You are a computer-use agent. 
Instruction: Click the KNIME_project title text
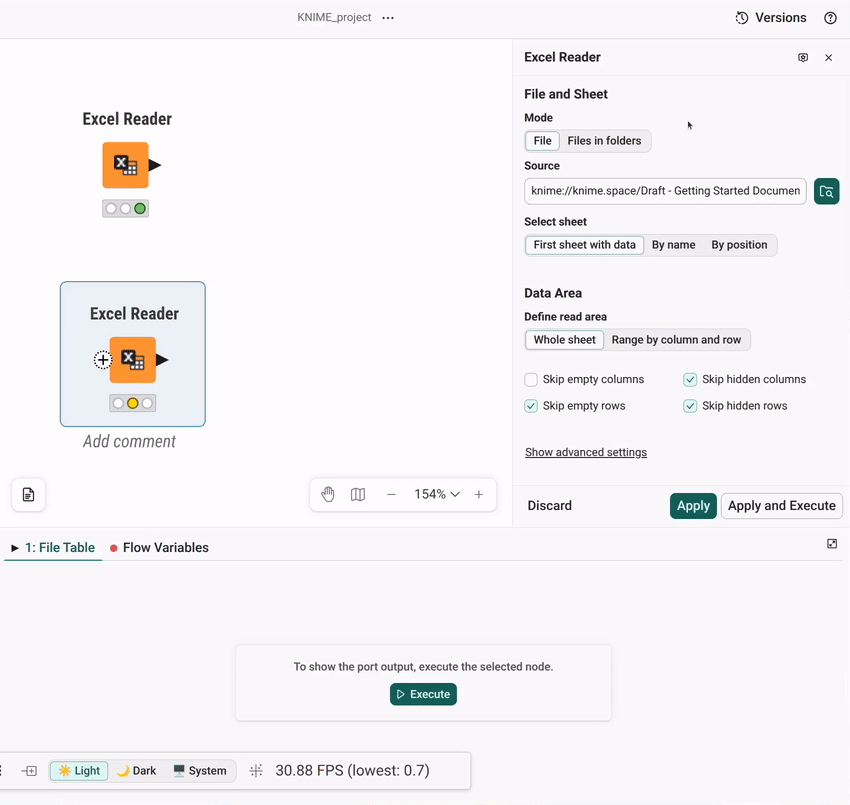[334, 17]
